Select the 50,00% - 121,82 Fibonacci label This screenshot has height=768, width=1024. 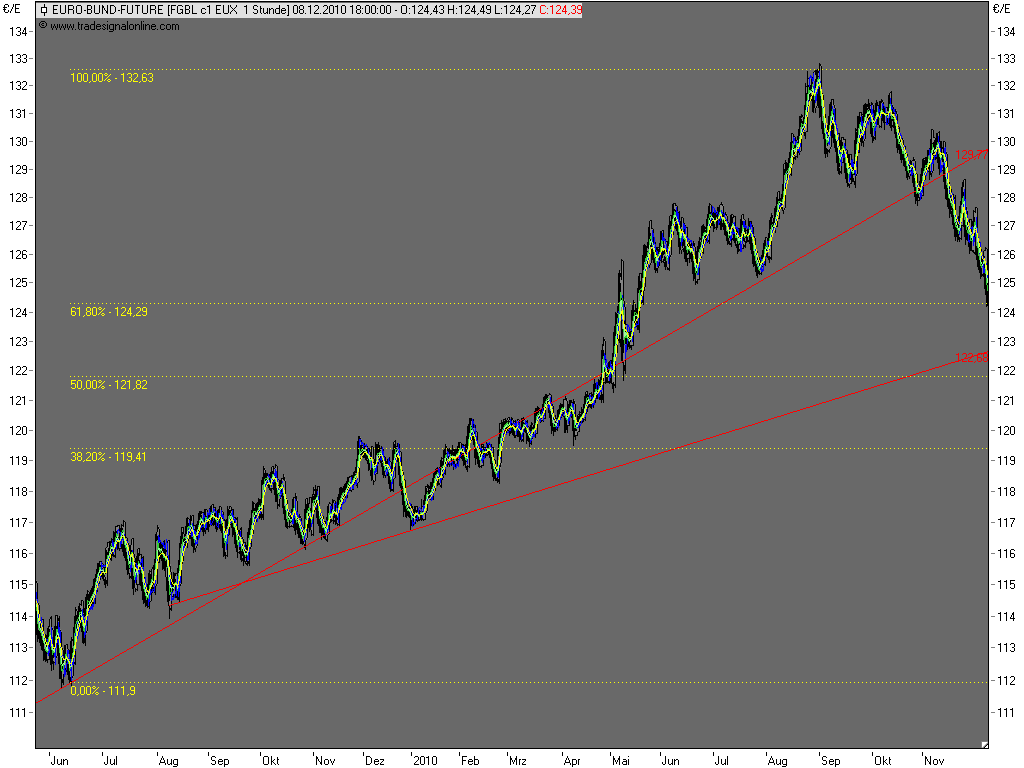(109, 385)
